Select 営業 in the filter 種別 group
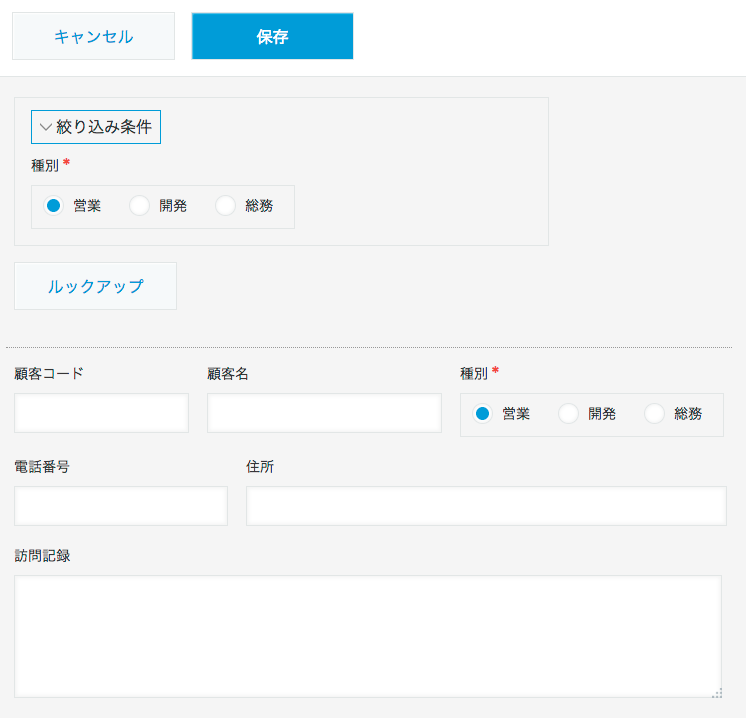746x718 pixels. pos(53,206)
